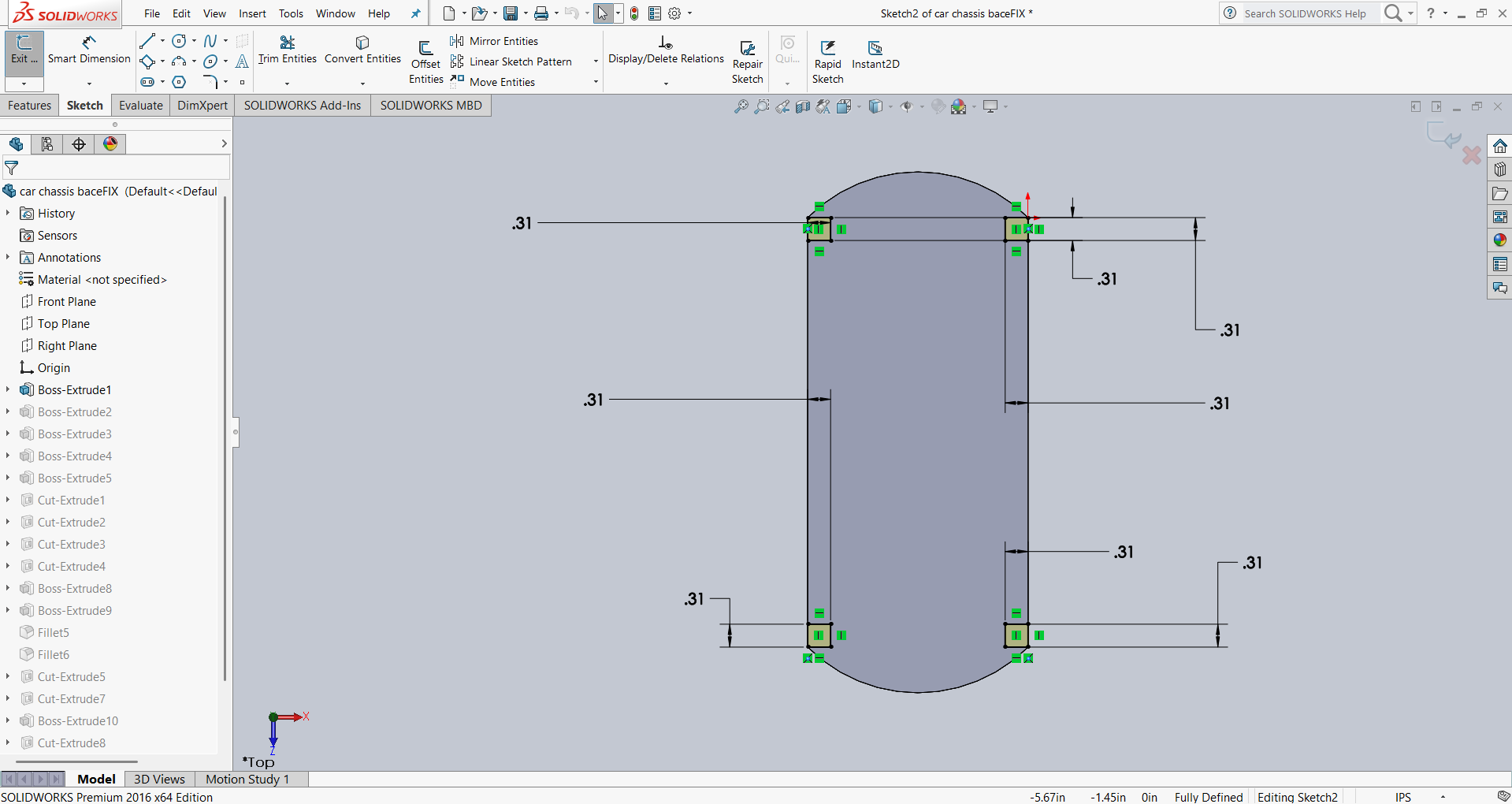
Task: Click the Zoom to Fit icon
Action: (741, 106)
